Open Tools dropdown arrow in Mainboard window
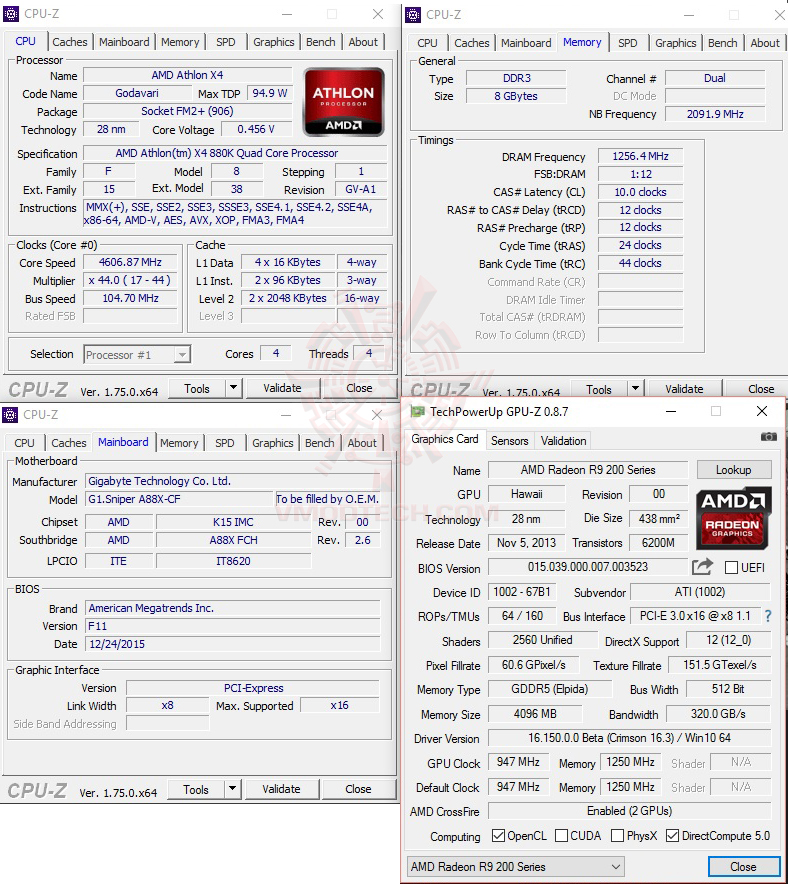The height and width of the screenshot is (884, 788). pyautogui.click(x=232, y=789)
